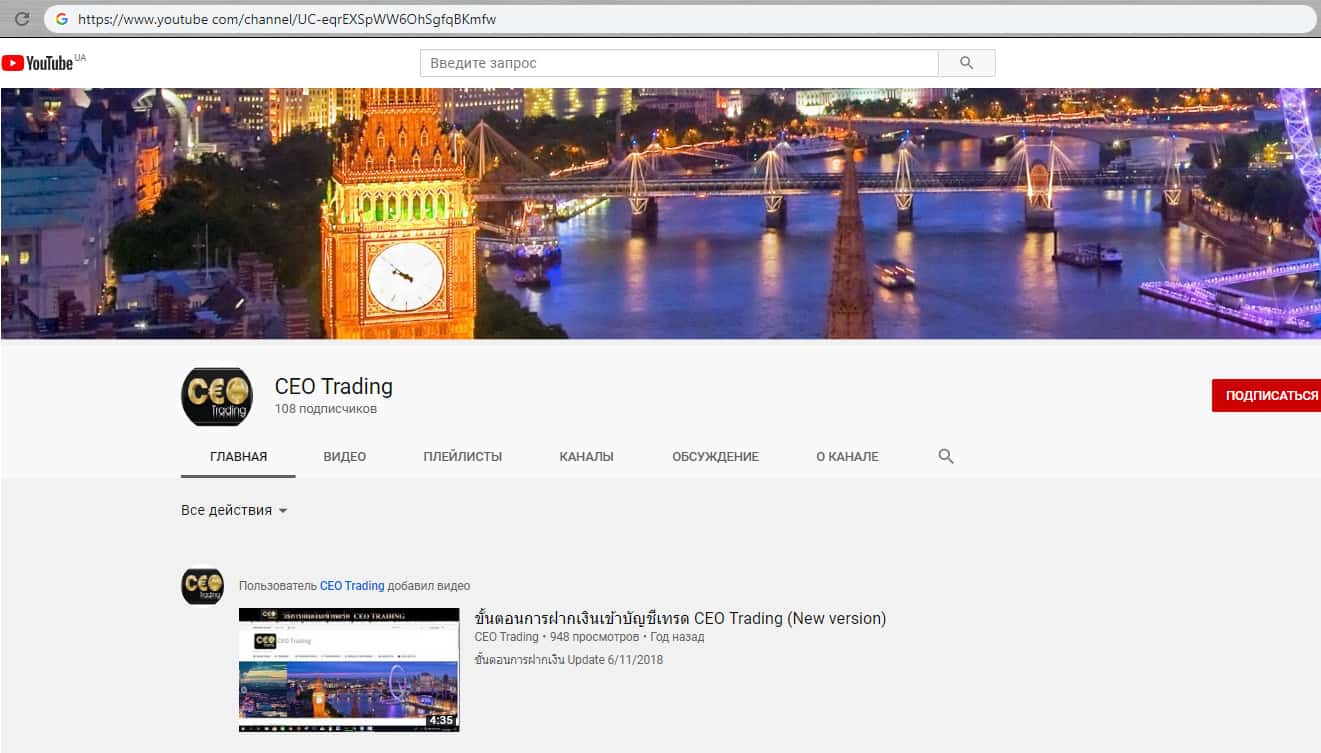The image size is (1321, 753).
Task: Switch to the ВИДЕО tab
Action: point(345,456)
